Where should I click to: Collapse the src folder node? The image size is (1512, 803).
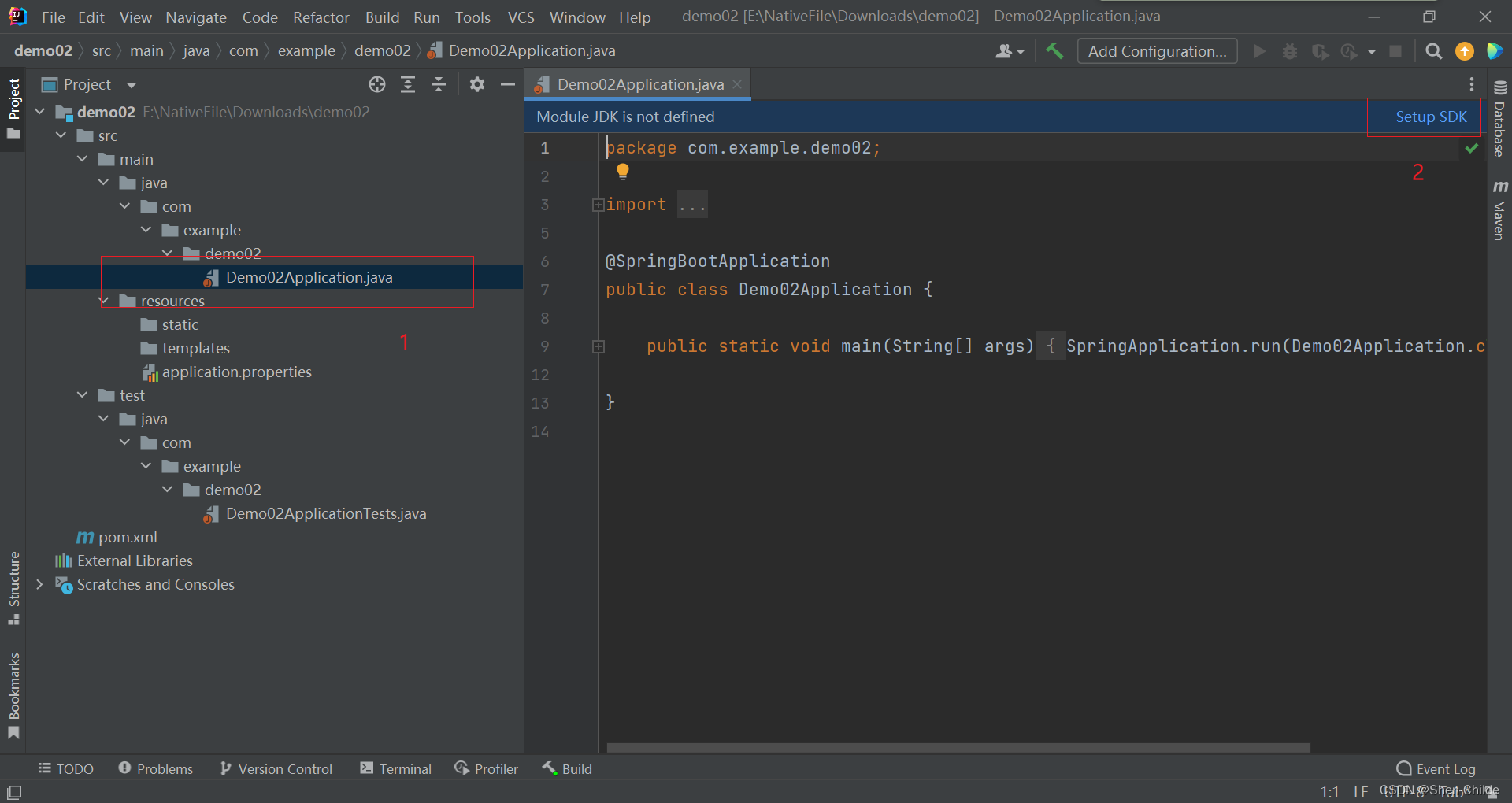point(61,135)
